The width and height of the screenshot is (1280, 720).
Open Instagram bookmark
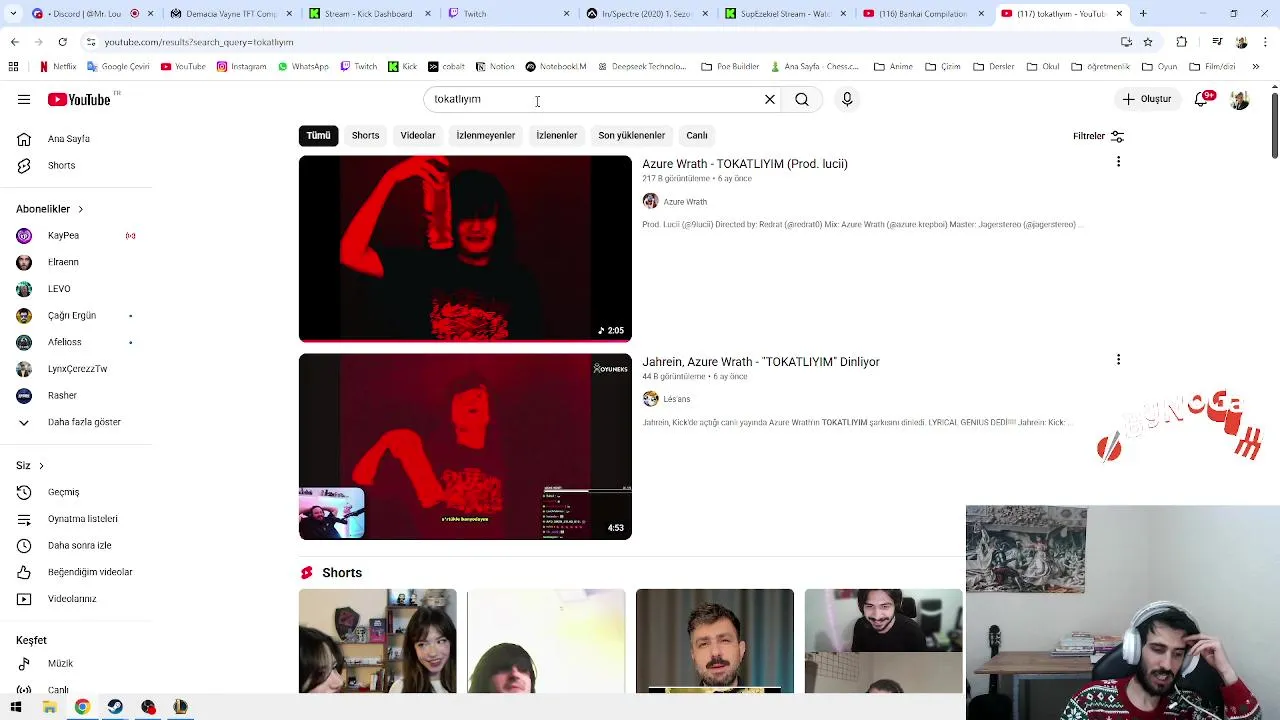click(x=241, y=67)
